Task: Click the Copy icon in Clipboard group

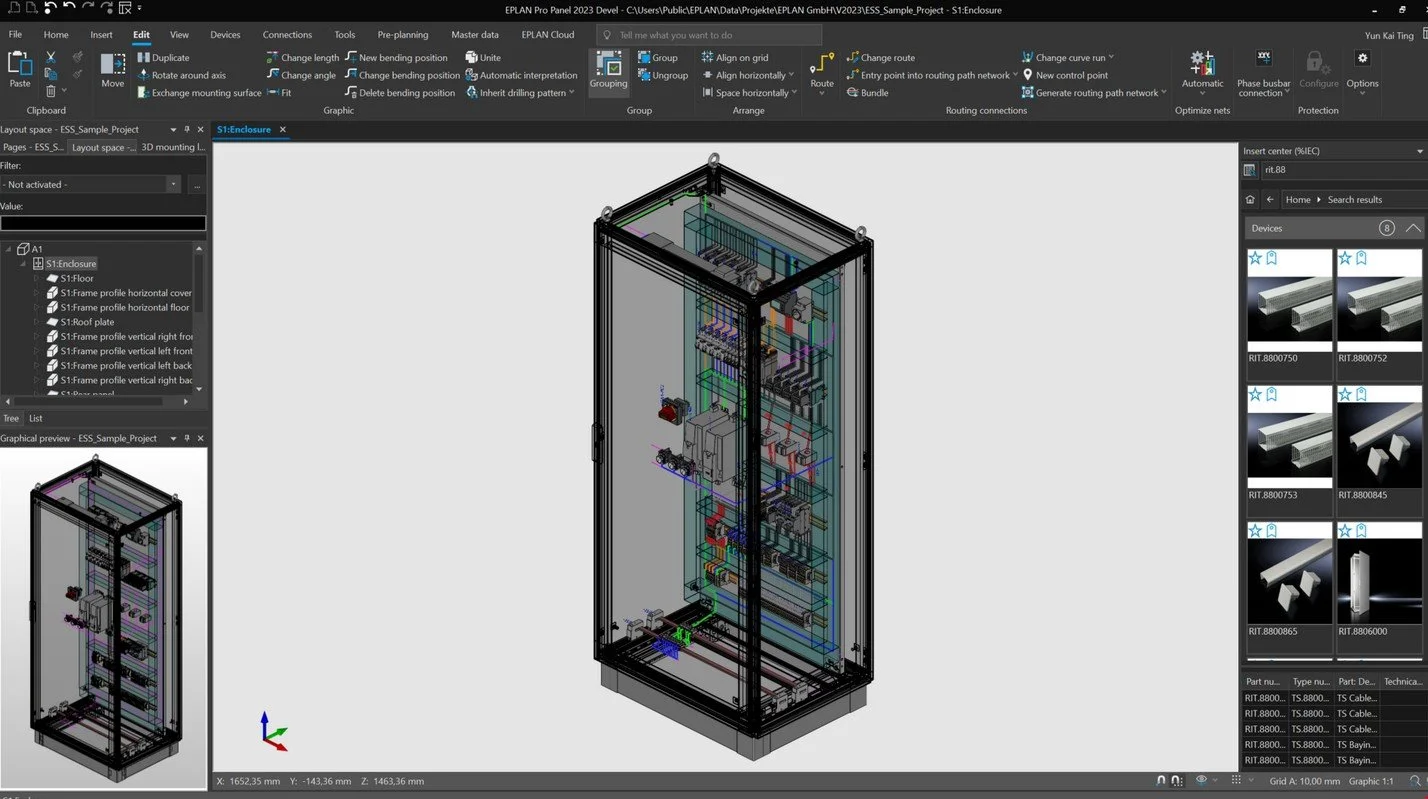Action: (51, 74)
